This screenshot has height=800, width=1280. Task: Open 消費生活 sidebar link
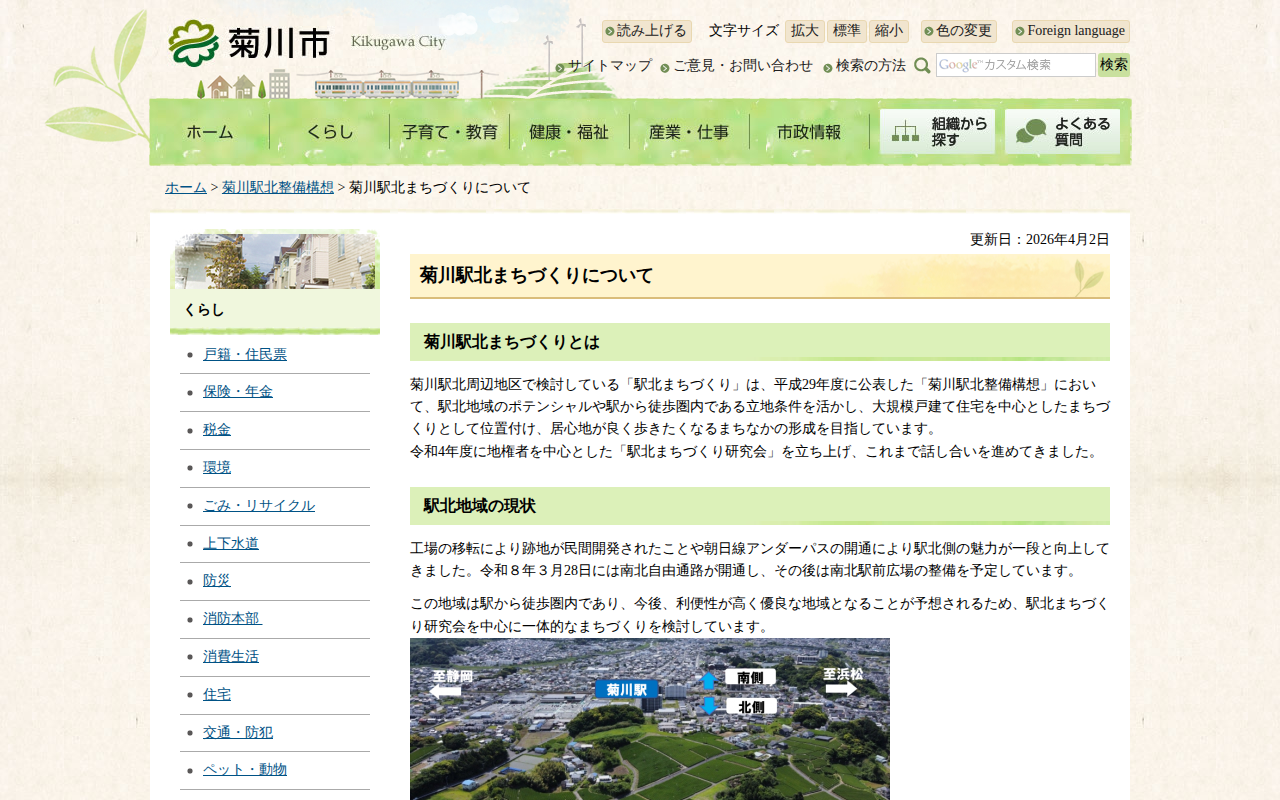[231, 657]
